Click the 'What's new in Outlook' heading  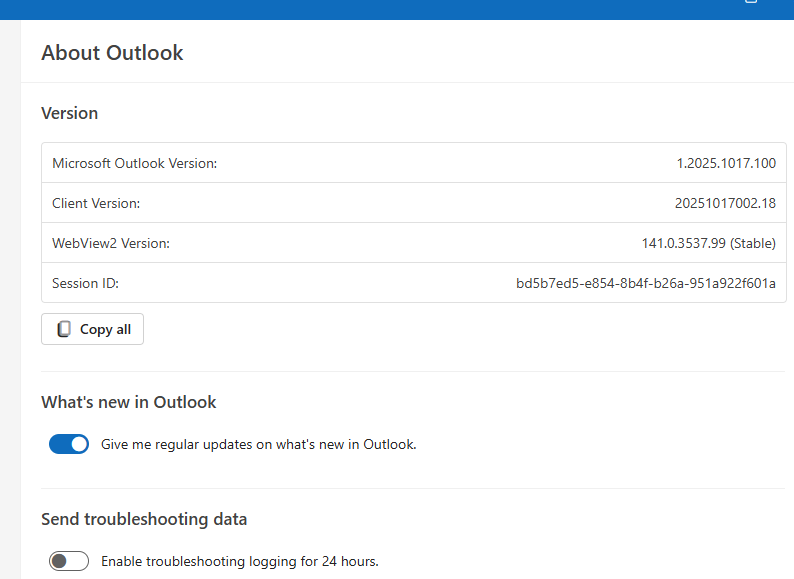[x=129, y=402]
